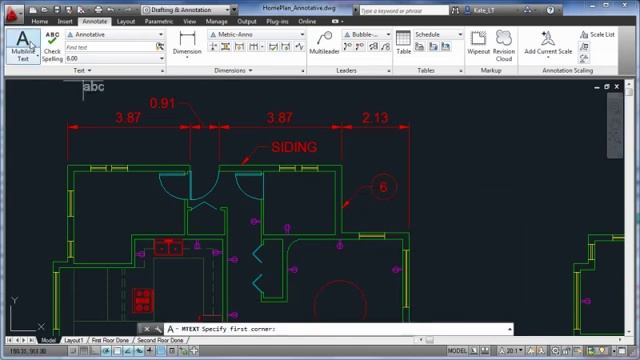Image resolution: width=640 pixels, height=360 pixels.
Task: Toggle Object Snap in status bar
Action: click(117, 351)
